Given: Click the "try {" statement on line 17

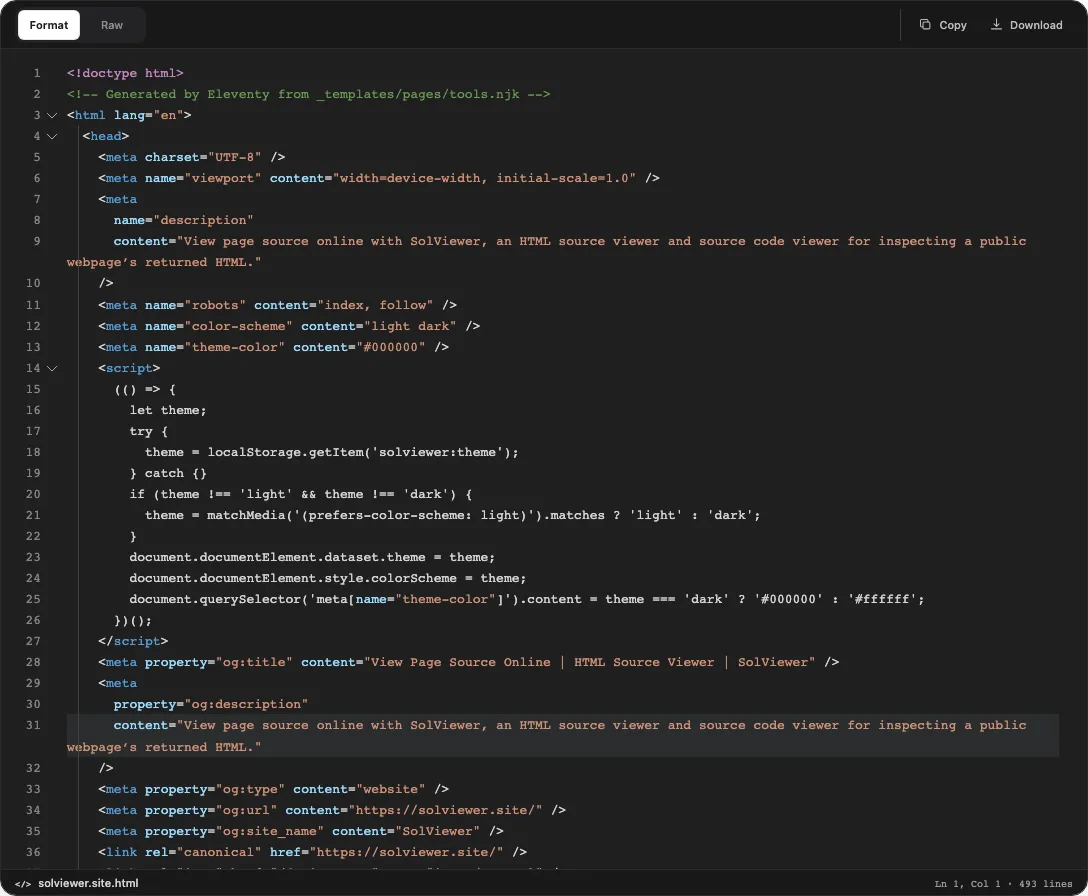Looking at the screenshot, I should 148,431.
